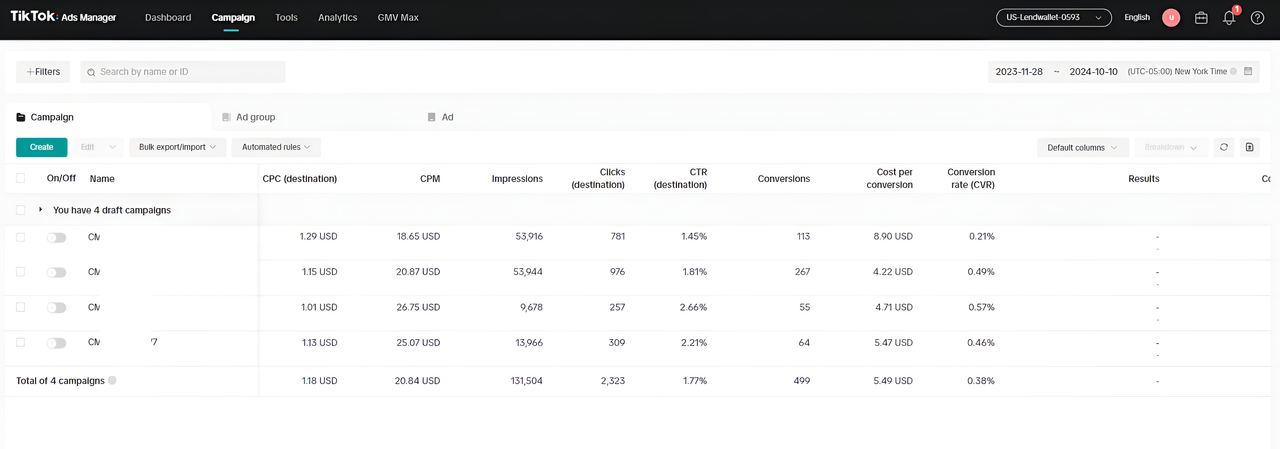Image resolution: width=1280 pixels, height=449 pixels.
Task: Click the Ad tab icon
Action: 432,117
